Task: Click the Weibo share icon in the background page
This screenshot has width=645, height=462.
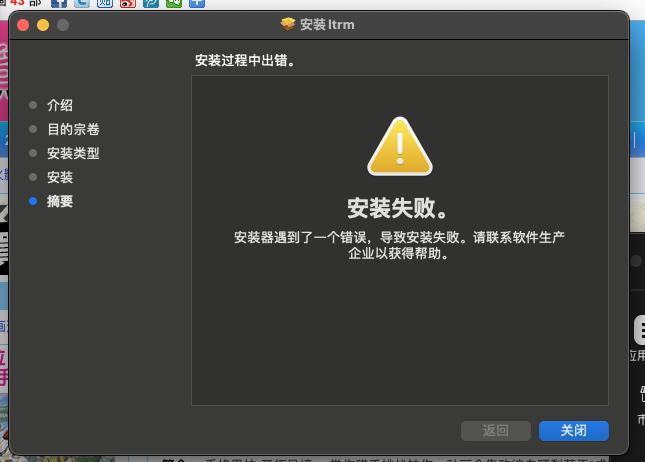Action: click(x=128, y=3)
